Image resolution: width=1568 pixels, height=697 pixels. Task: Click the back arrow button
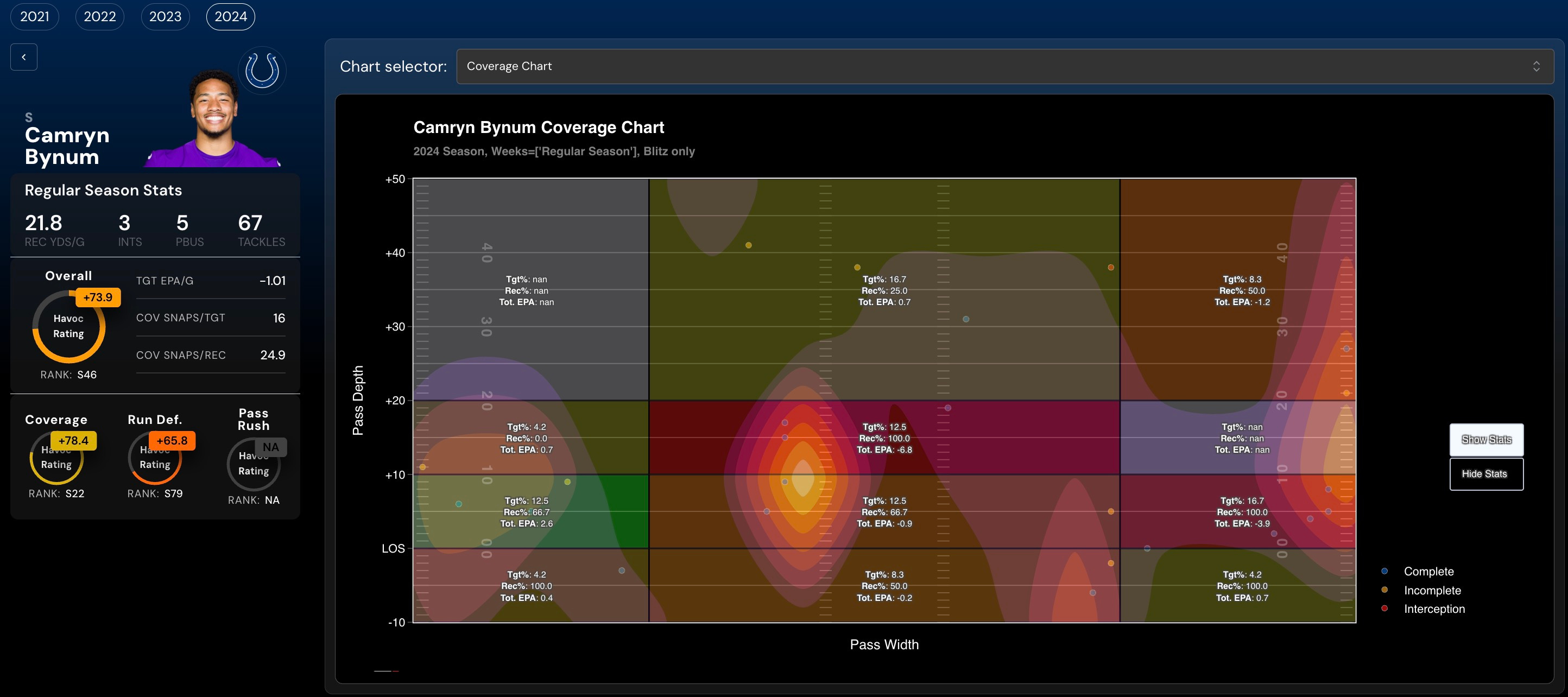[x=24, y=57]
